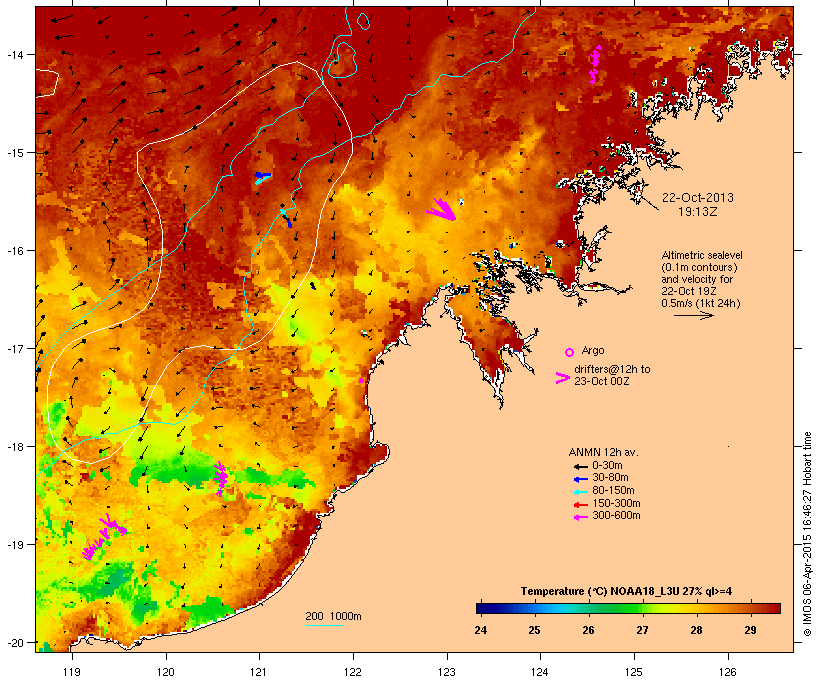Click the 19:13Z time label
Screen dimensions: 820x680
tap(698, 212)
